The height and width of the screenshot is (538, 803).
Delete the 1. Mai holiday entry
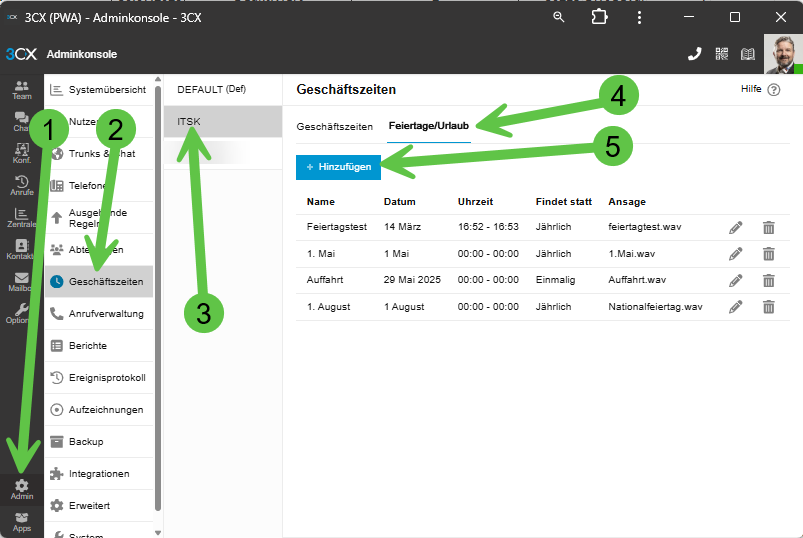click(769, 254)
